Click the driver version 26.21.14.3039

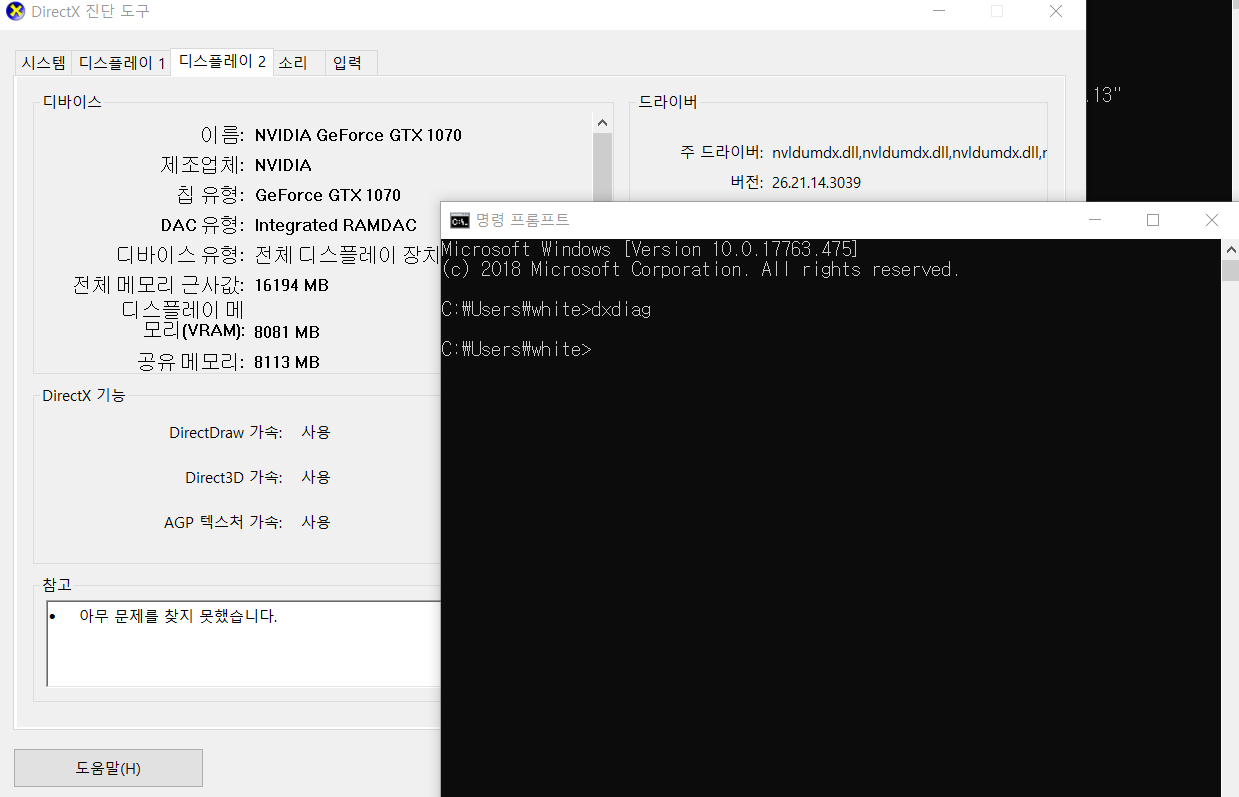pyautogui.click(x=816, y=182)
